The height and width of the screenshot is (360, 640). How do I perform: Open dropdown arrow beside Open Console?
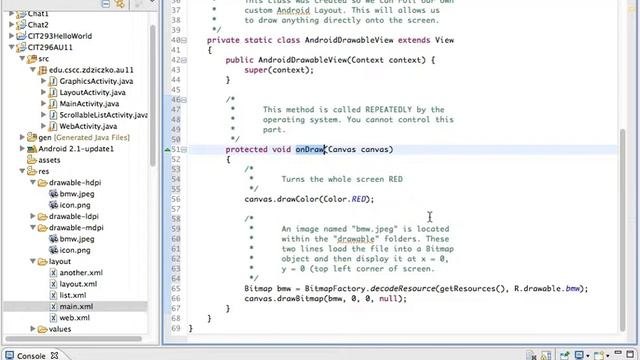607,356
